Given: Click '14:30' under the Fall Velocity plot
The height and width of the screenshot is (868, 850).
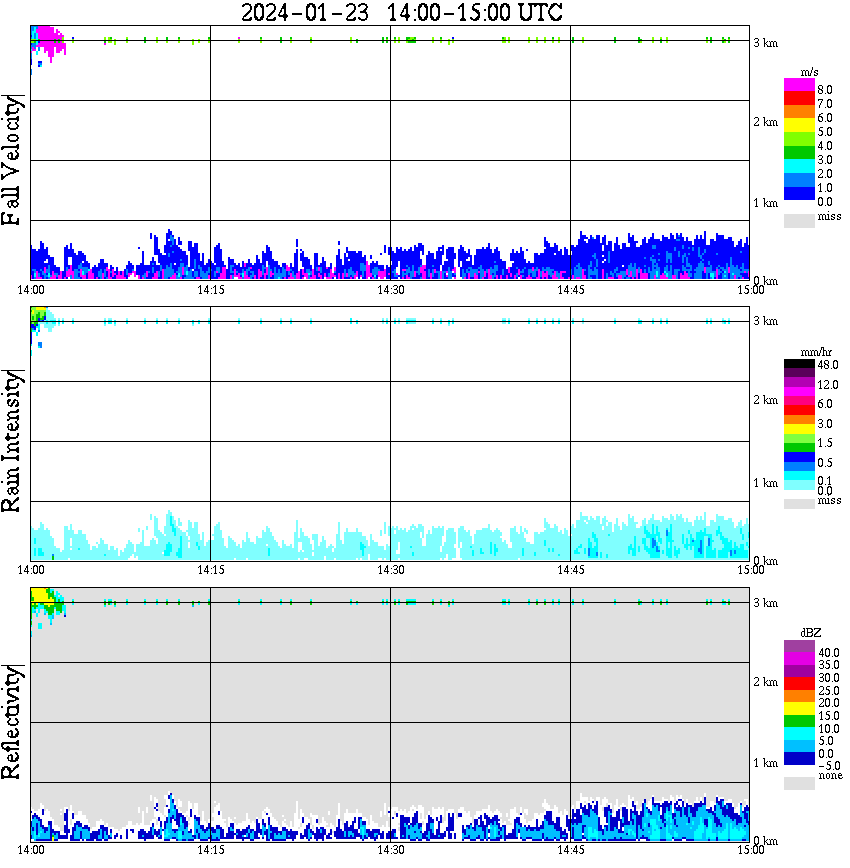Looking at the screenshot, I should (390, 290).
